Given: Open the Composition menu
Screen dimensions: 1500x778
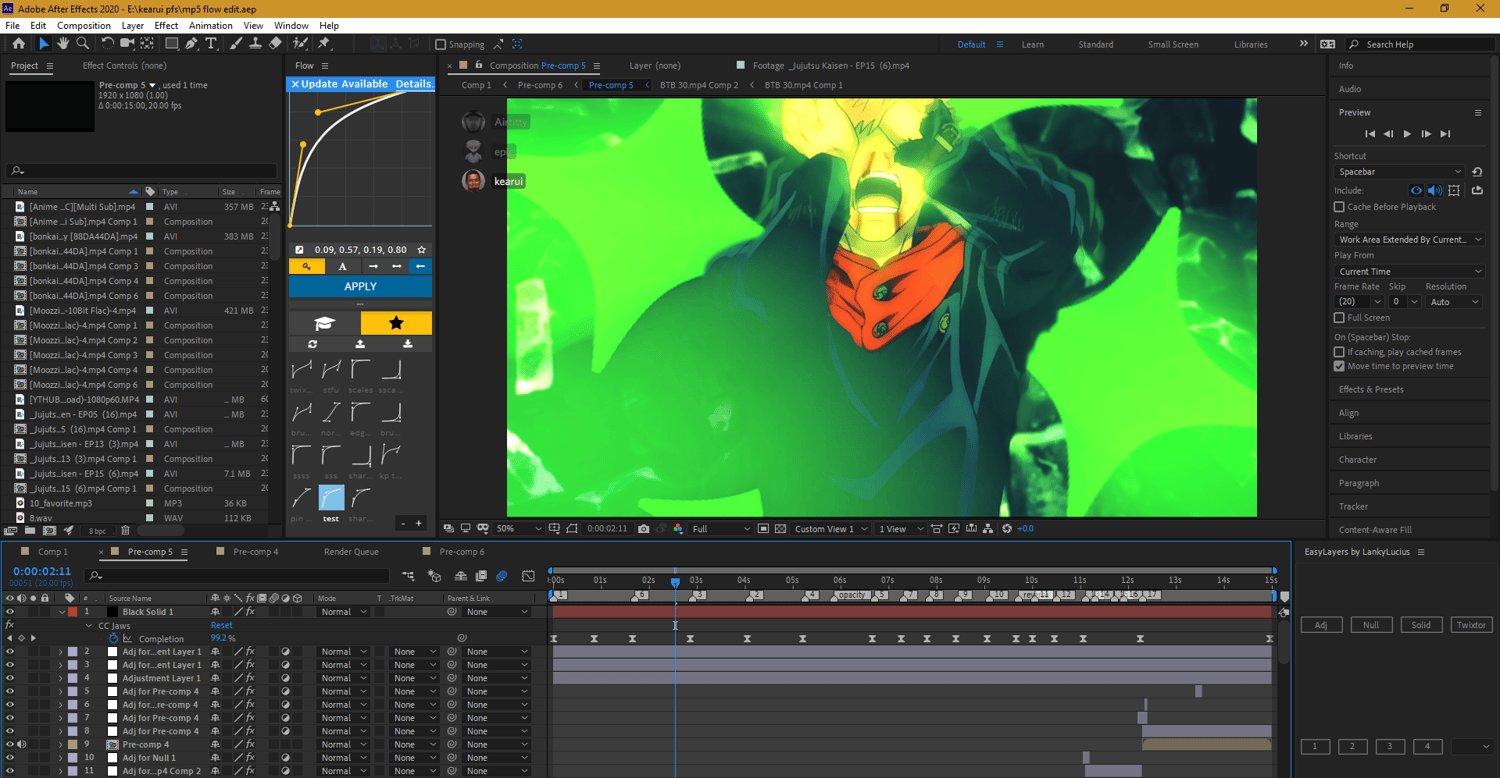Looking at the screenshot, I should (84, 25).
